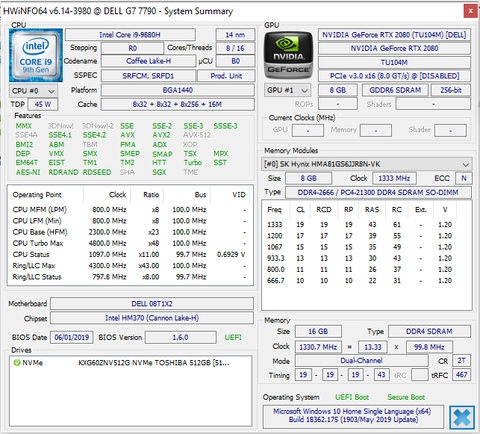Click the Dual-Channel memory mode field
The height and width of the screenshot is (434, 480).
pyautogui.click(x=362, y=361)
